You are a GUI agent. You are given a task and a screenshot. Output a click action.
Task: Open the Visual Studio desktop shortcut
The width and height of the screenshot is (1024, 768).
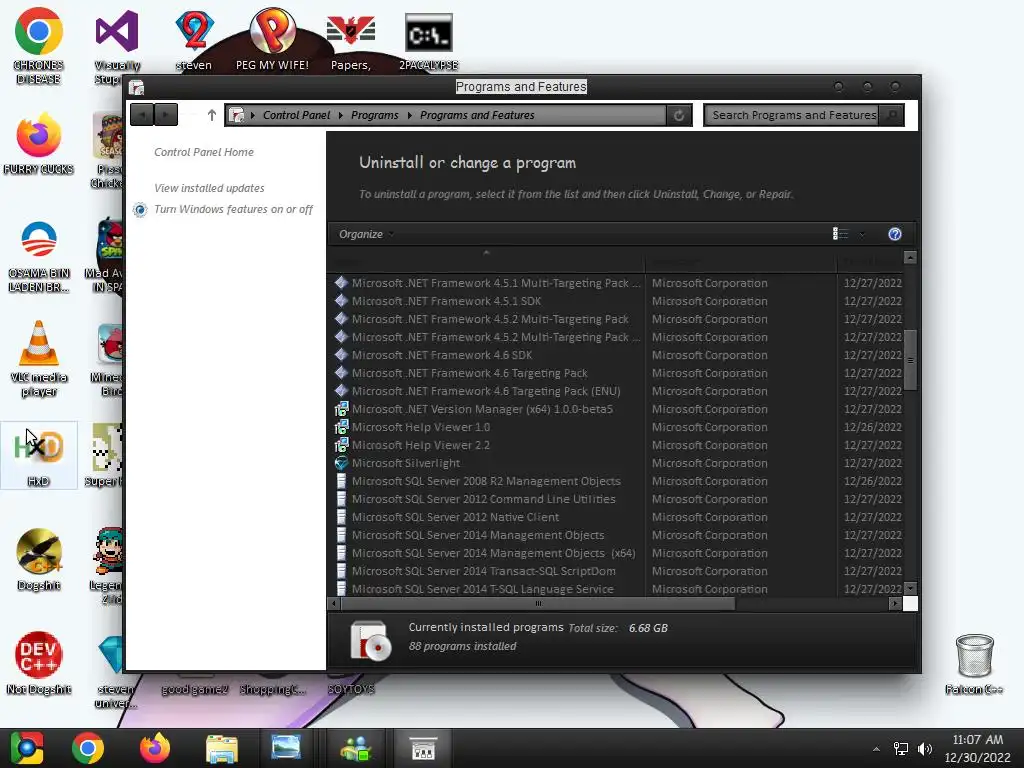[x=117, y=46]
